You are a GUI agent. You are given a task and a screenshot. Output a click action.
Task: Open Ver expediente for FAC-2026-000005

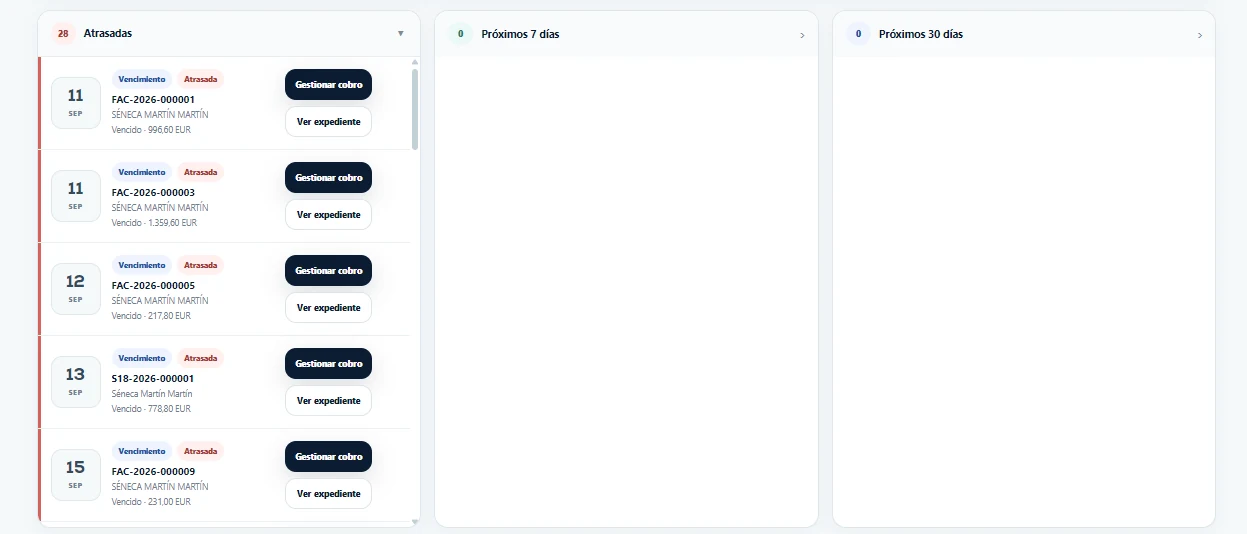click(328, 308)
